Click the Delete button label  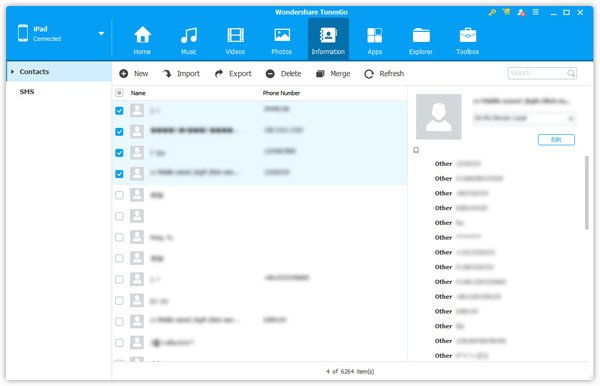coord(291,73)
